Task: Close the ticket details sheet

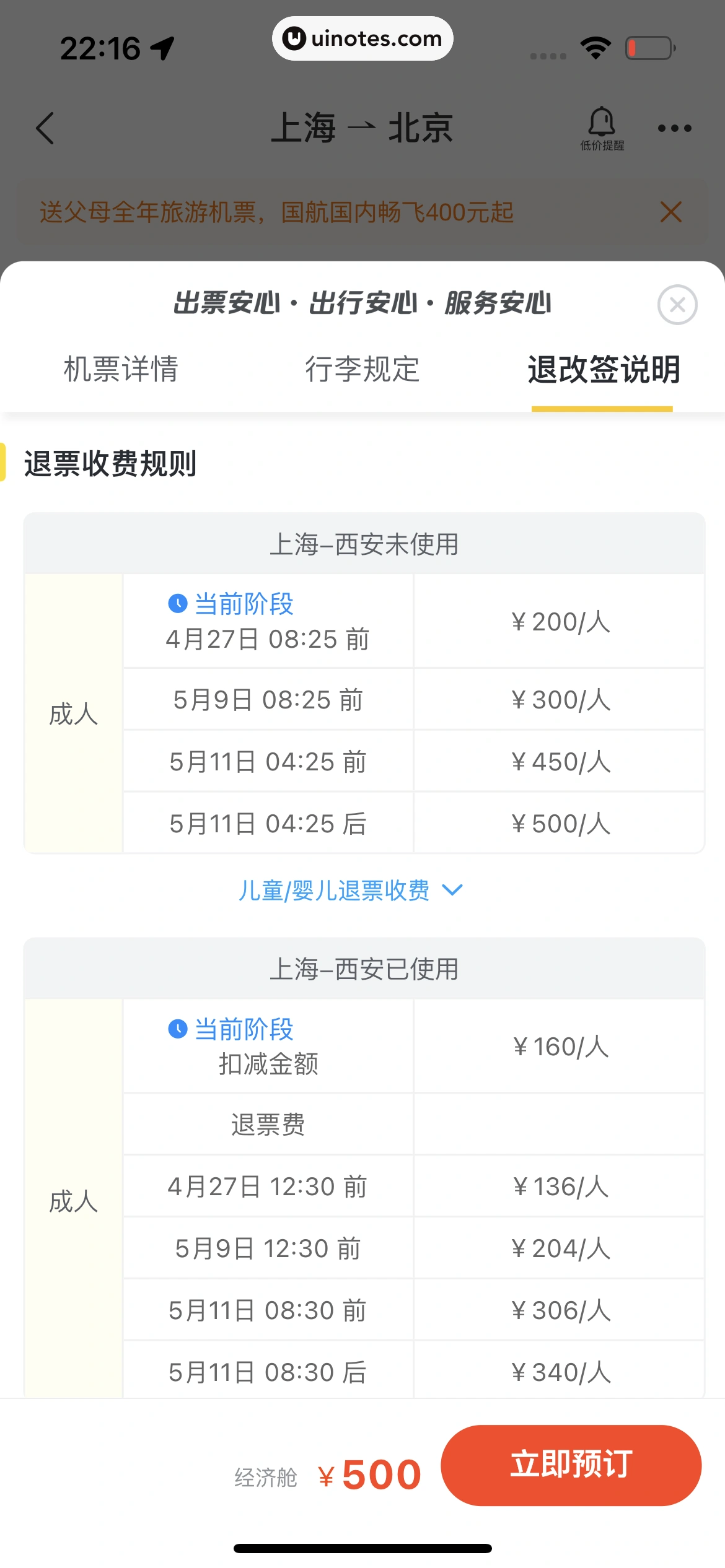Action: point(677,305)
